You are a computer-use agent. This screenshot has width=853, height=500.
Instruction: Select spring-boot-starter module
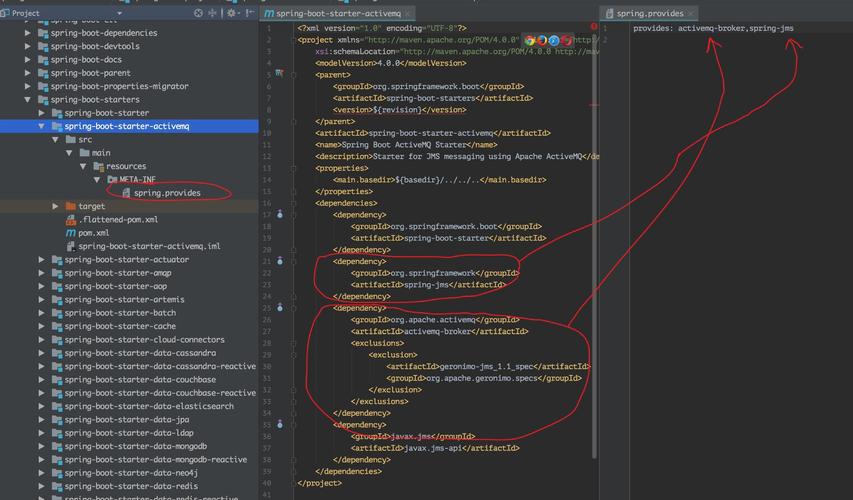pos(107,113)
